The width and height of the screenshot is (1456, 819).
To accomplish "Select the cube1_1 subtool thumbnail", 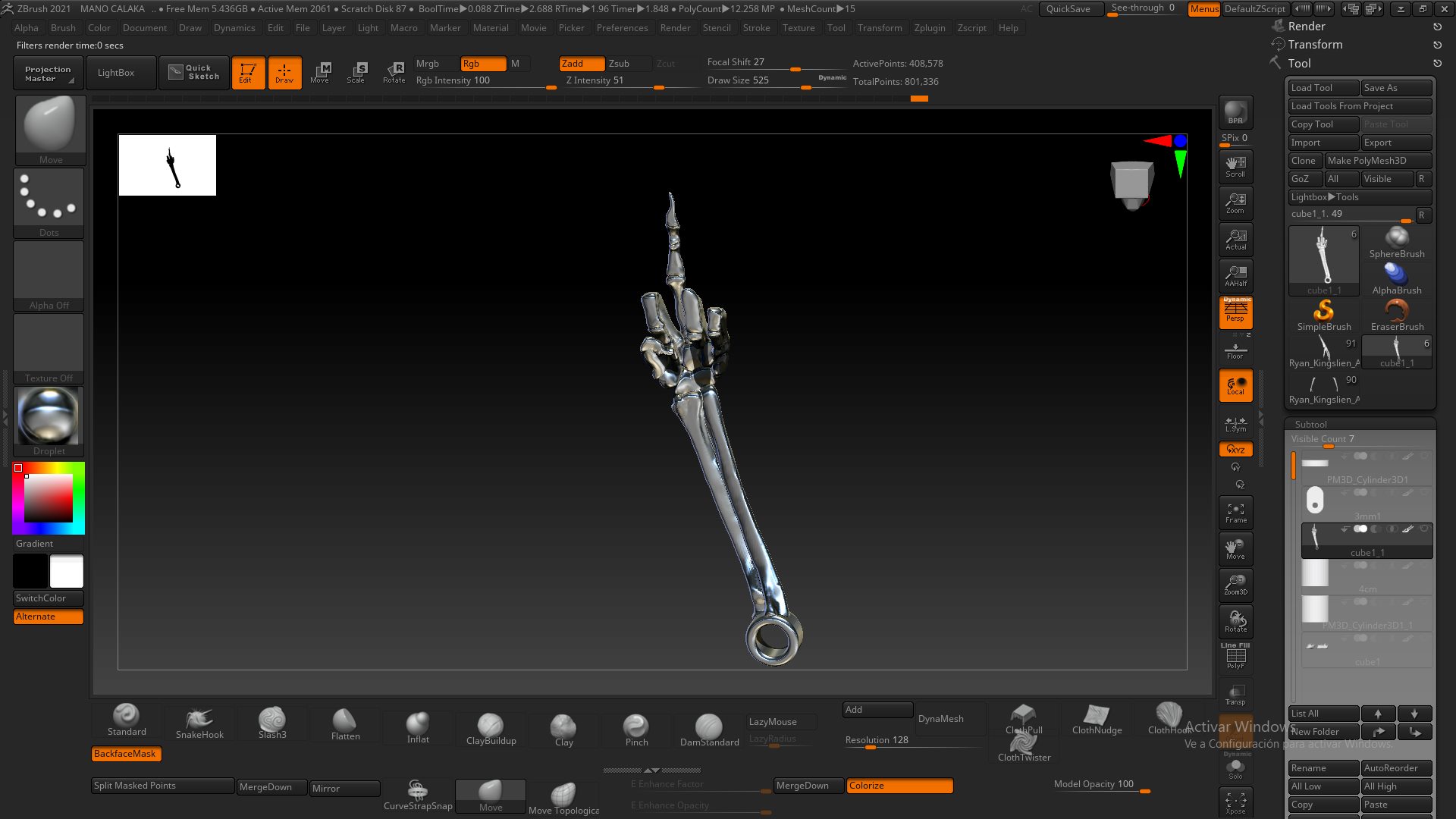I will (1316, 538).
